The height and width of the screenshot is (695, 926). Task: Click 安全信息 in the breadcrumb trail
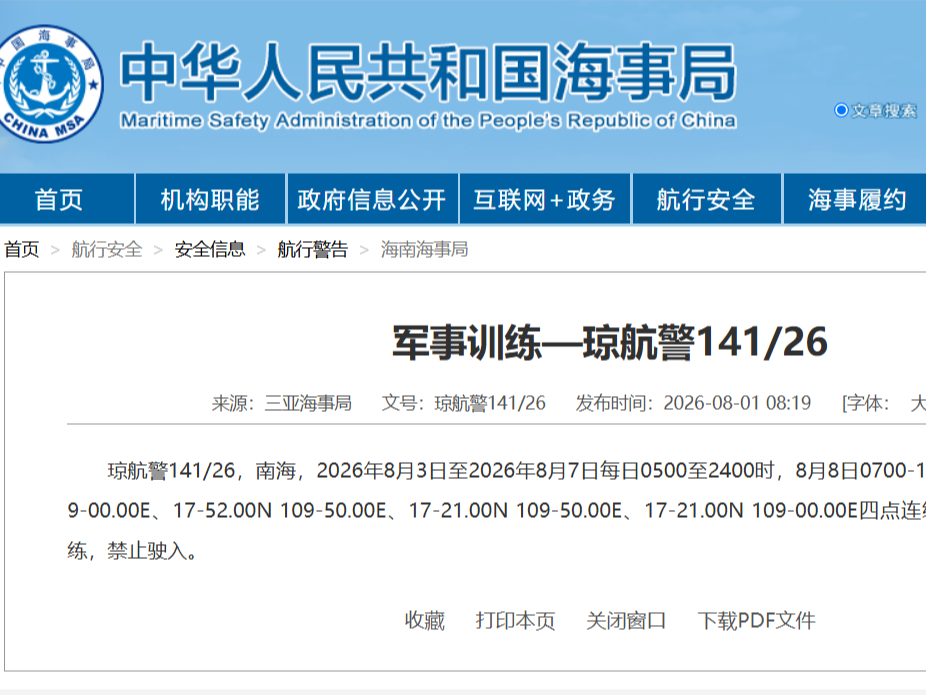[210, 249]
